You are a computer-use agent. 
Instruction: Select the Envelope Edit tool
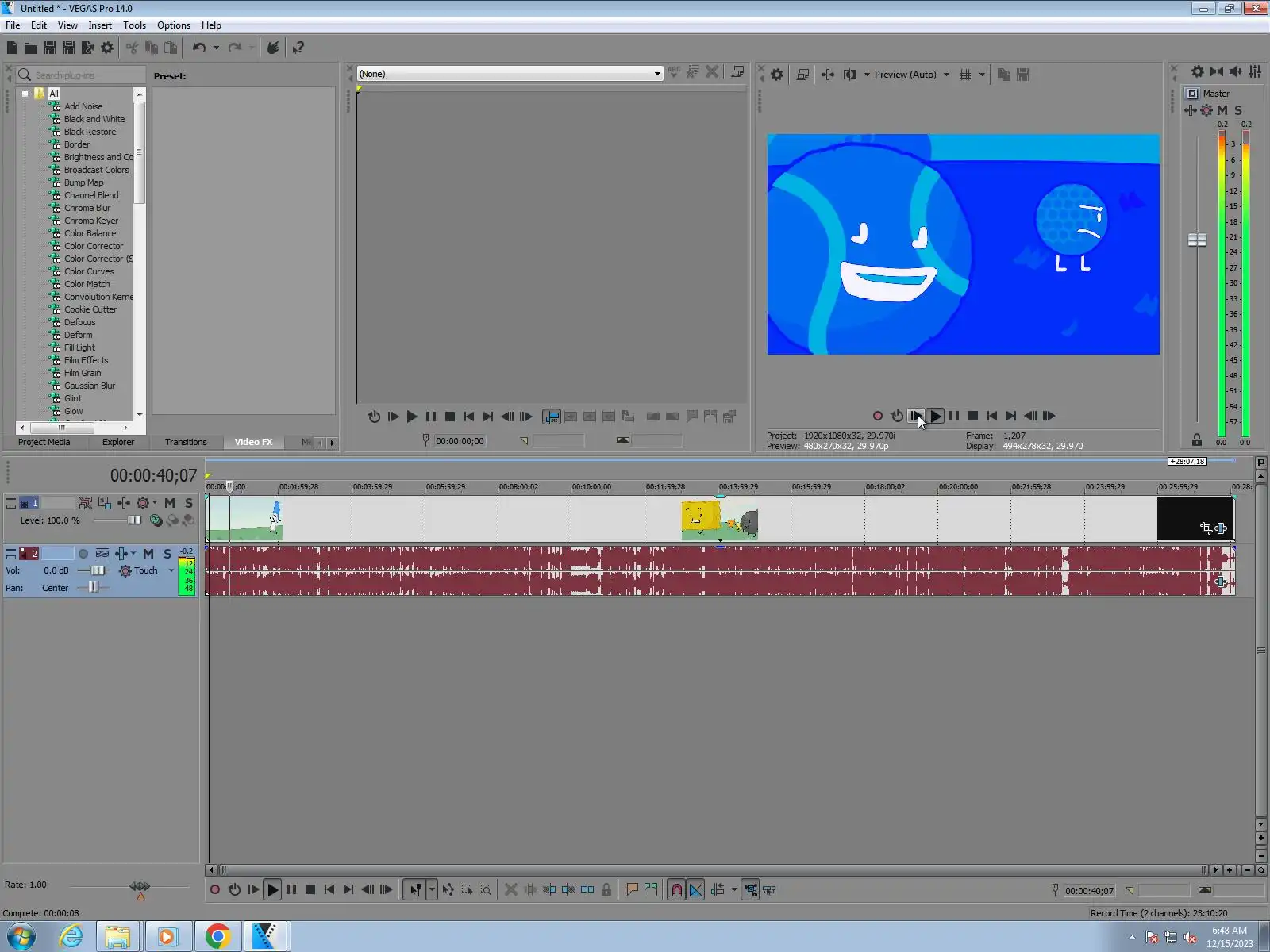(x=448, y=890)
